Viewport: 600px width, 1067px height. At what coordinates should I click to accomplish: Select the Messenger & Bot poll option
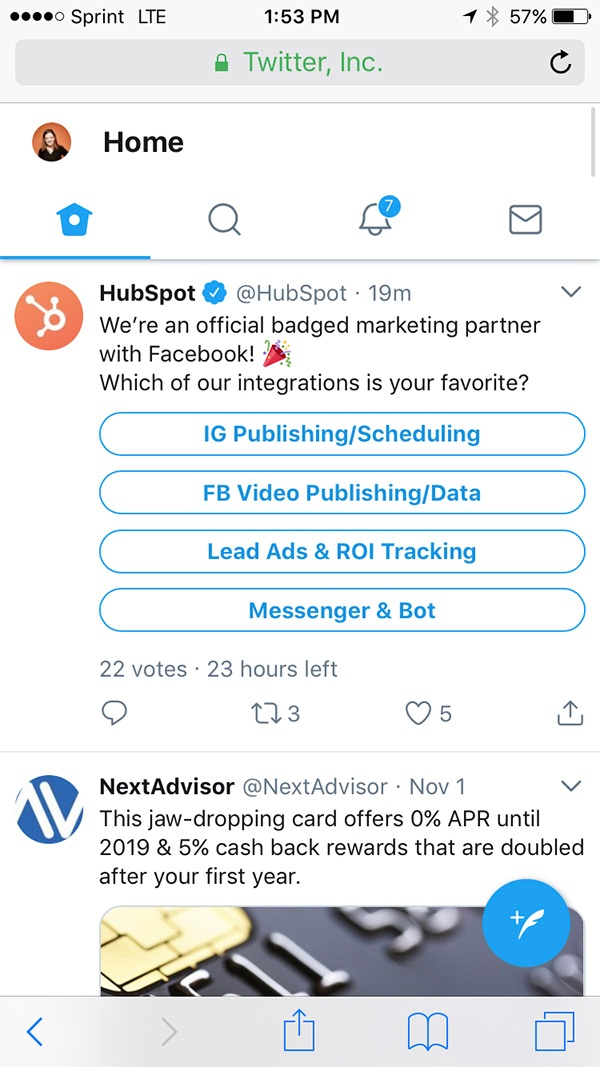[x=342, y=610]
